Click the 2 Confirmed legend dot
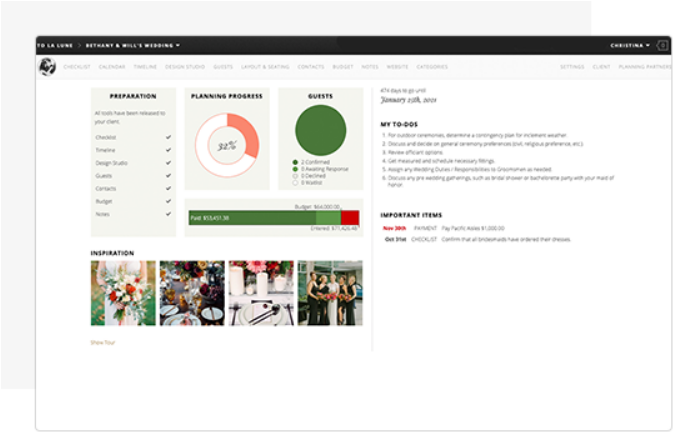 tap(295, 162)
